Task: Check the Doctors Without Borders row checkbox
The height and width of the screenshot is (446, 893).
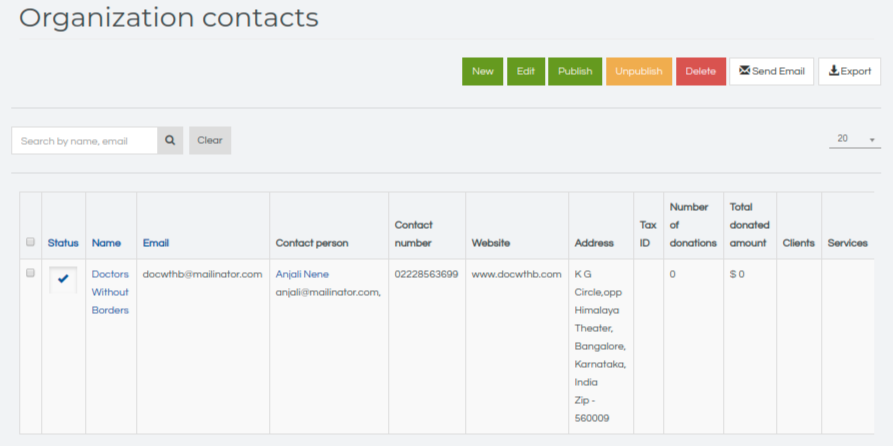Action: [x=31, y=273]
